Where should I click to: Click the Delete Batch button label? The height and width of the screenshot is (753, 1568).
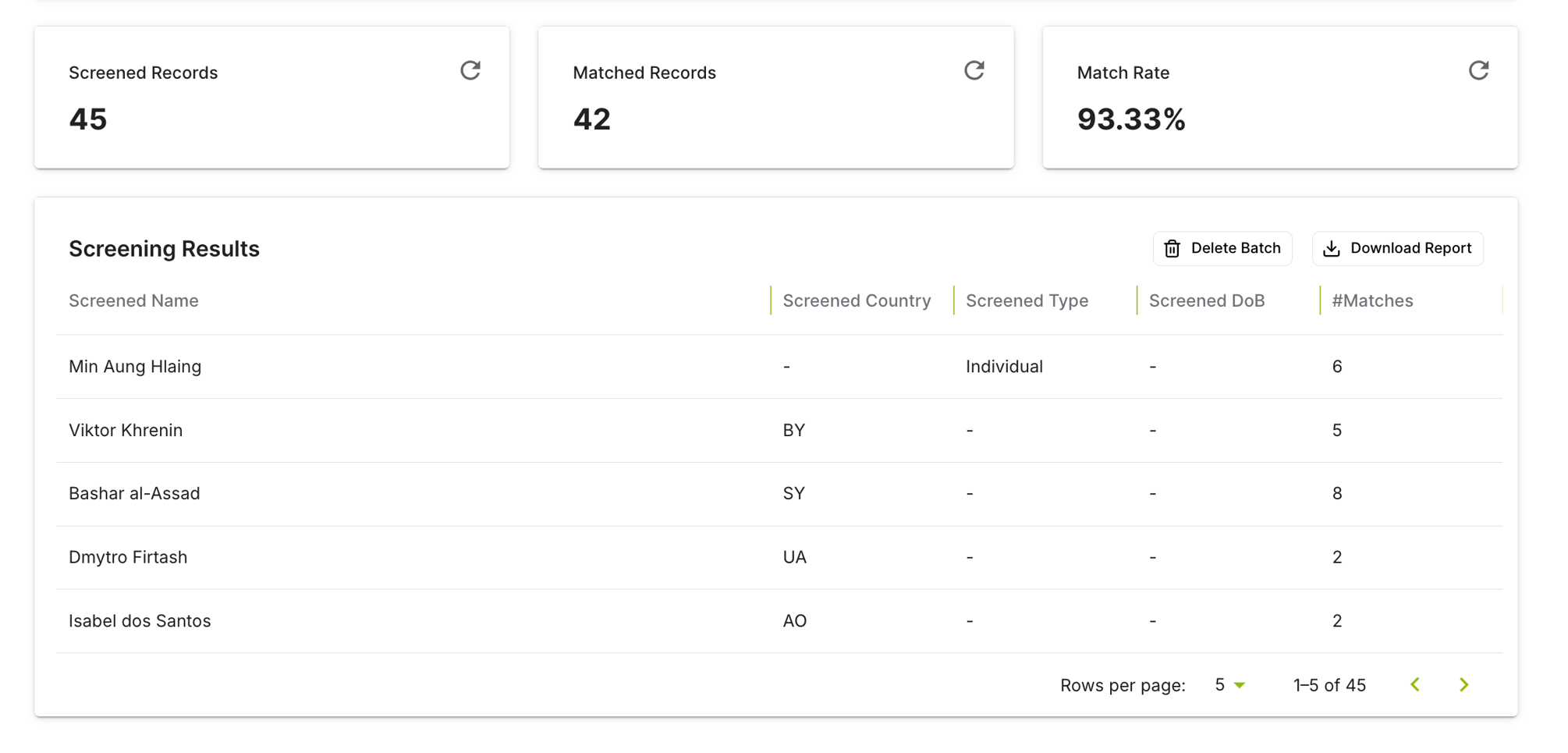click(x=1235, y=248)
